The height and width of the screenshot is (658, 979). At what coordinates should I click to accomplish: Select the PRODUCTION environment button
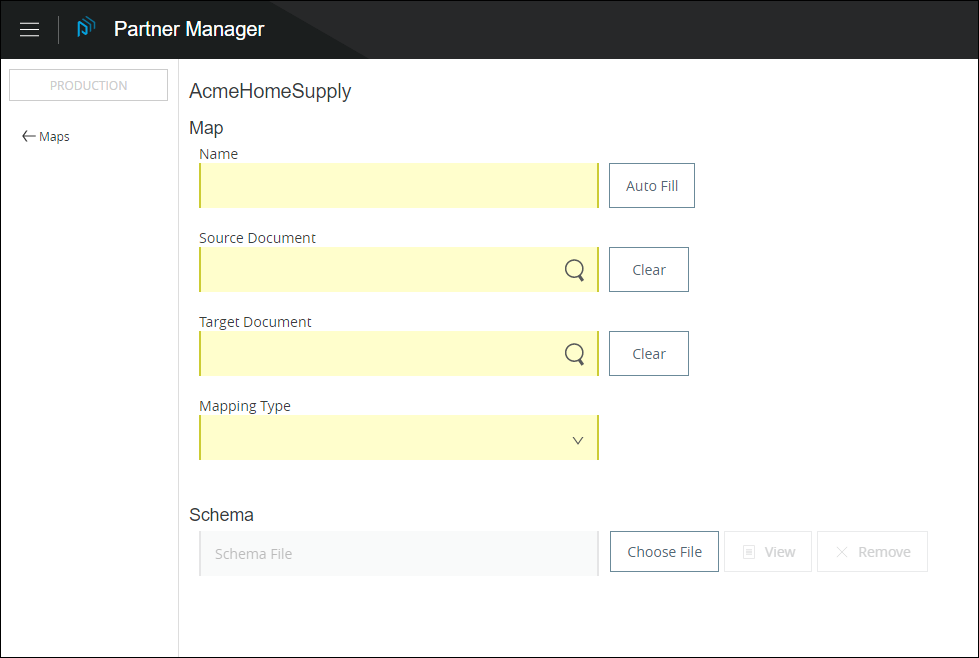88,86
